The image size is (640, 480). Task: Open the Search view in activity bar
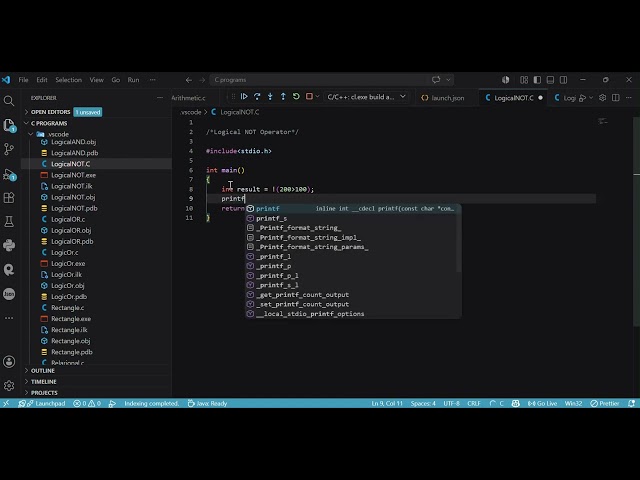tap(9, 100)
